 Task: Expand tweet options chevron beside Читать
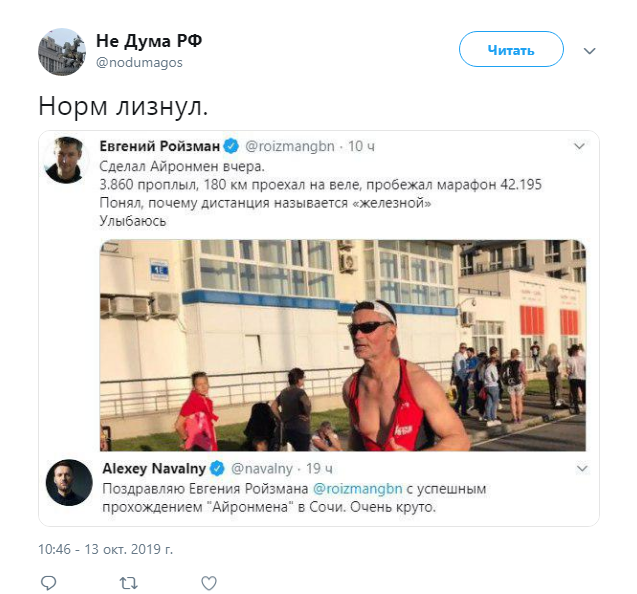(589, 51)
